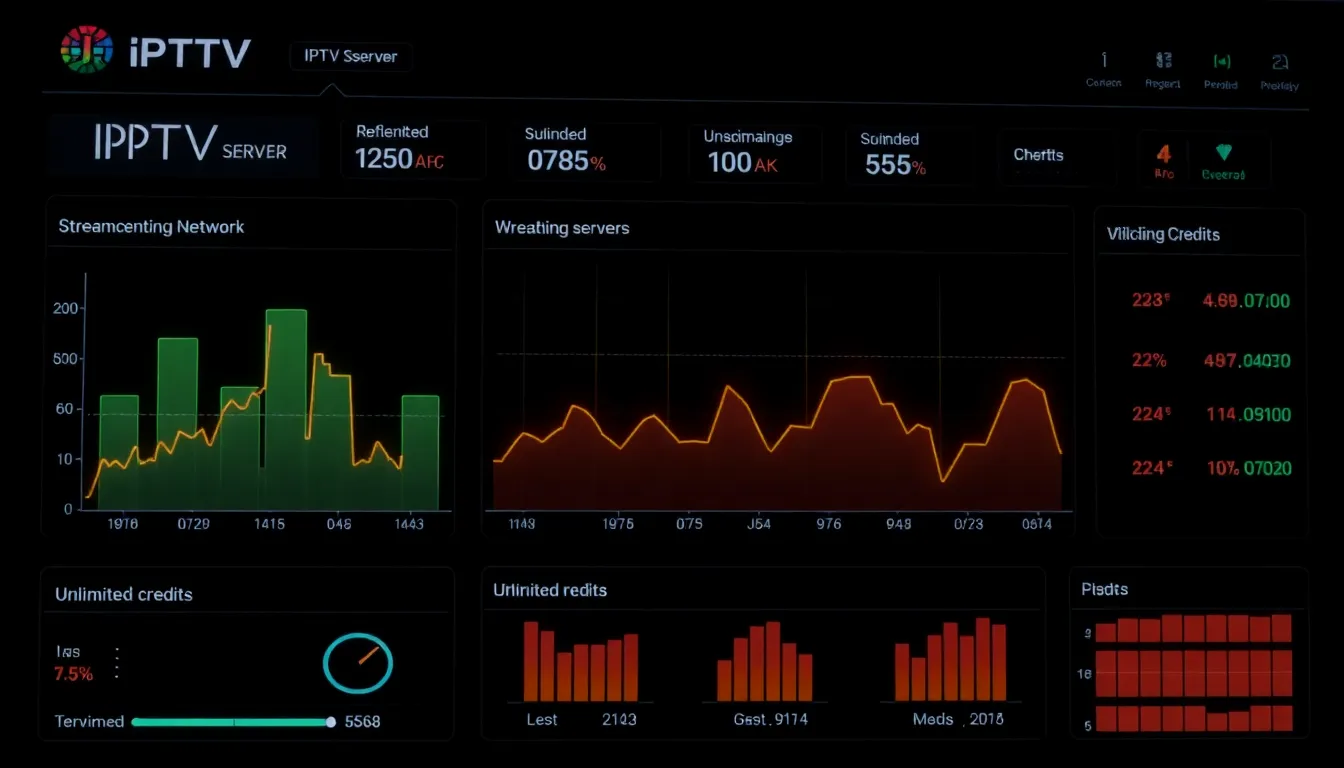Click the Reflenited 1250 stat card
The image size is (1344, 768).
pos(413,149)
